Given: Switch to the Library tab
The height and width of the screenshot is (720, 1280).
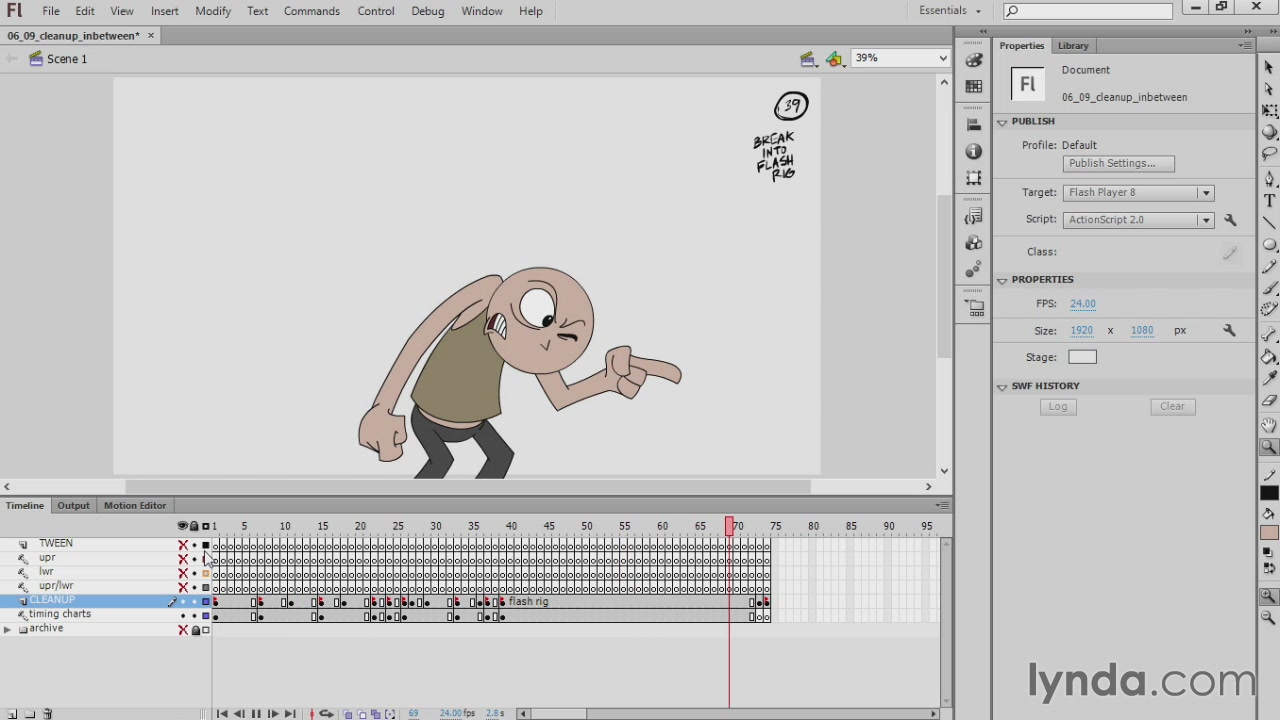Looking at the screenshot, I should click(1073, 46).
